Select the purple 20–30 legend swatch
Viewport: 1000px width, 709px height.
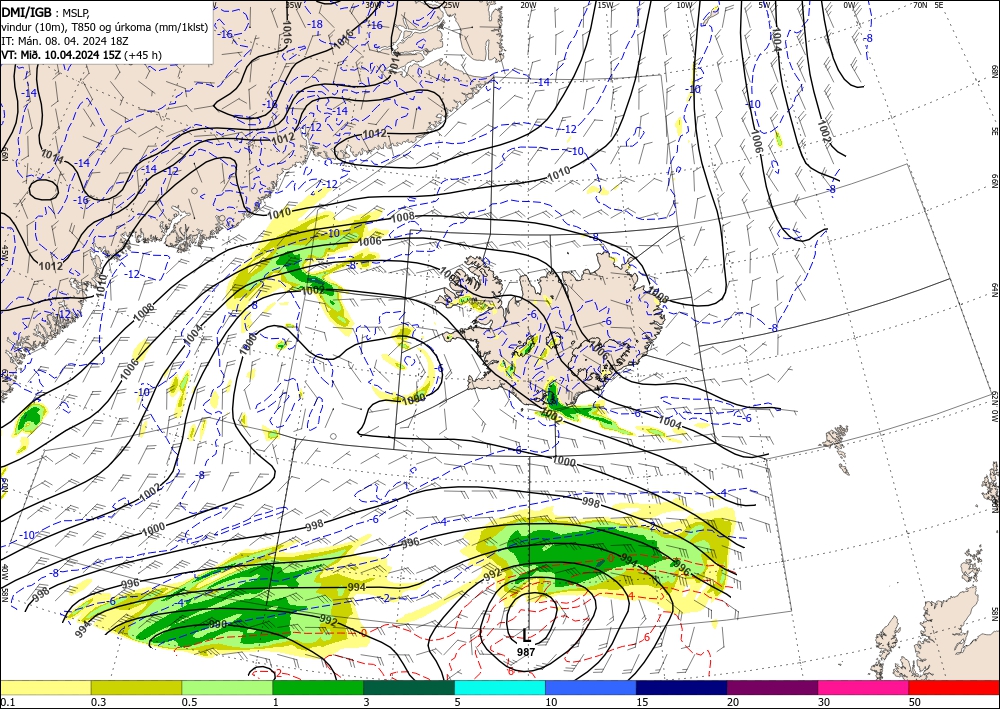pos(772,687)
